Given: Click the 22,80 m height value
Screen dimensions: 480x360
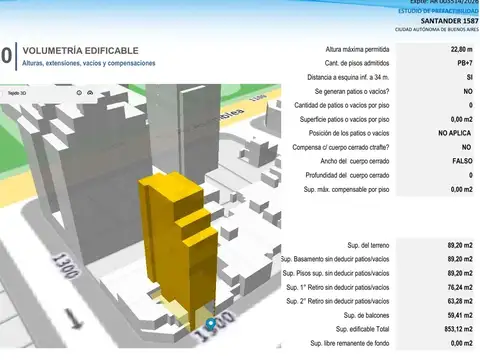Looking at the screenshot, I should pos(462,49).
